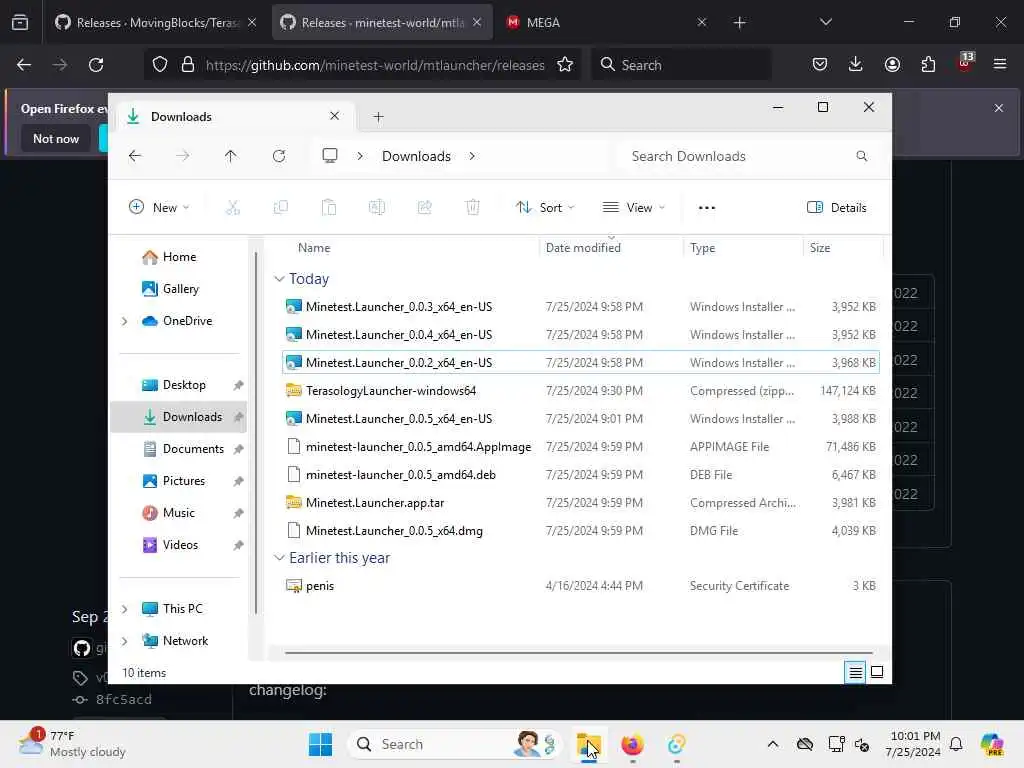Open Gallery in the navigation pane
Screen dimensions: 1024x768
pos(180,289)
